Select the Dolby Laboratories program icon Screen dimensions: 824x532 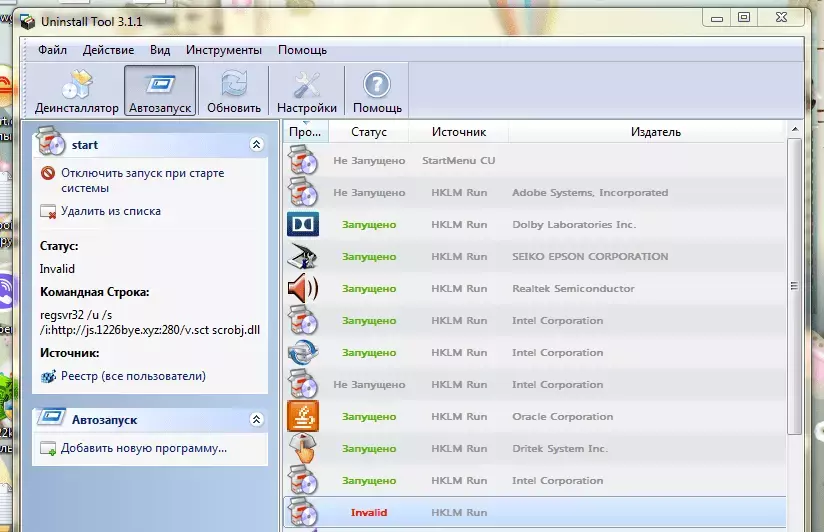pyautogui.click(x=303, y=224)
